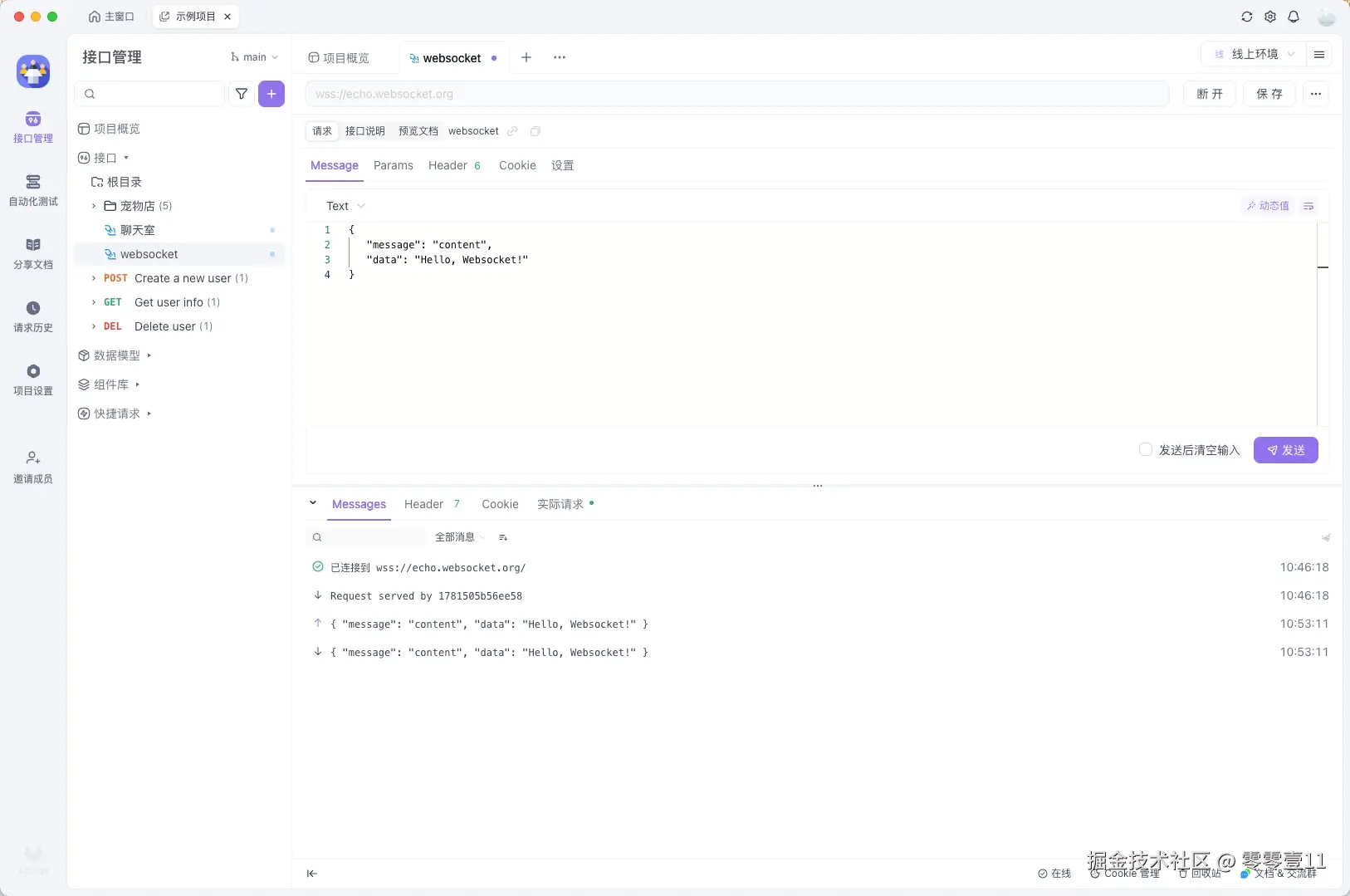Expand the 宠物店 folder
1350x896 pixels.
(94, 206)
